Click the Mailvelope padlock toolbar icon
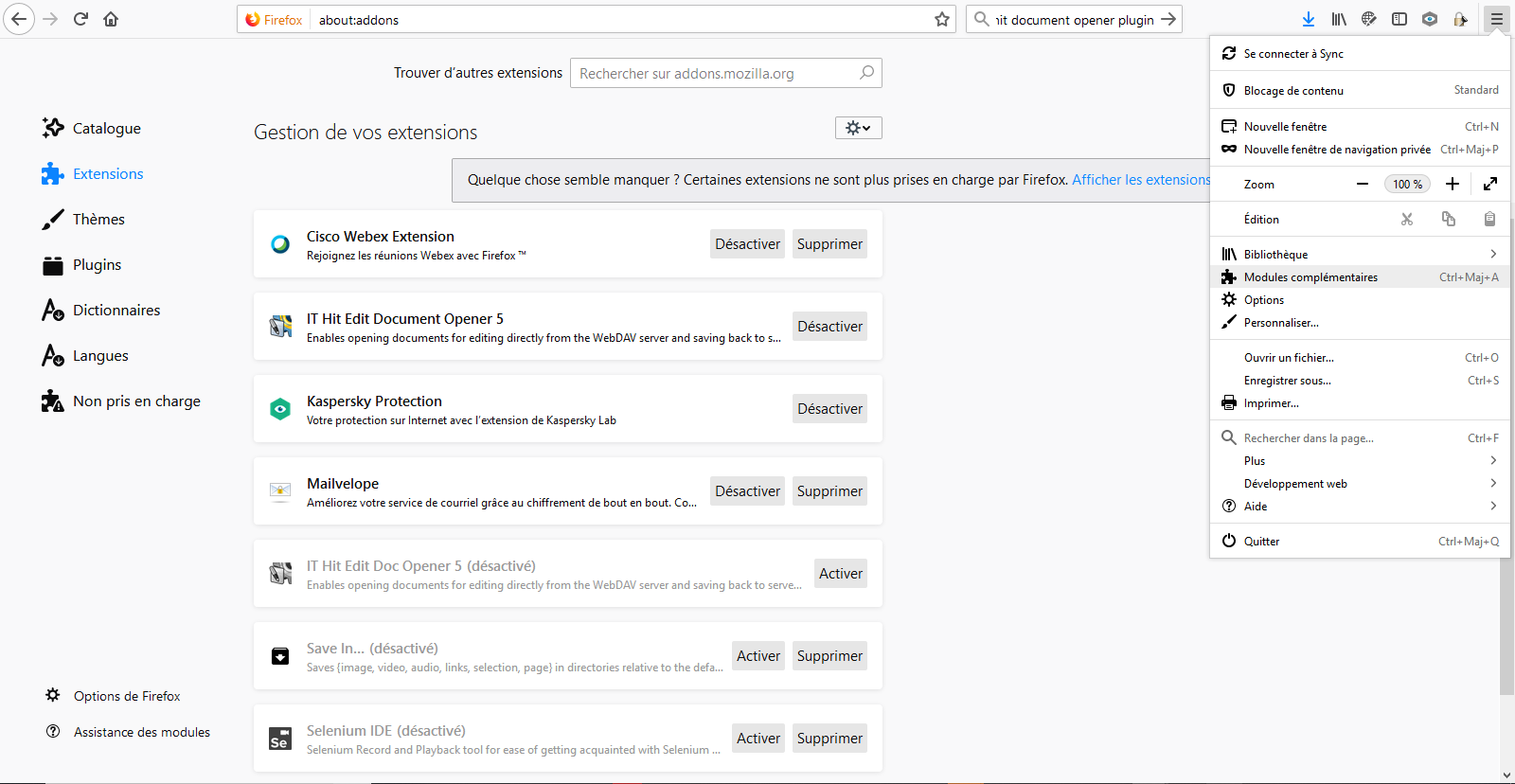 click(x=1460, y=19)
